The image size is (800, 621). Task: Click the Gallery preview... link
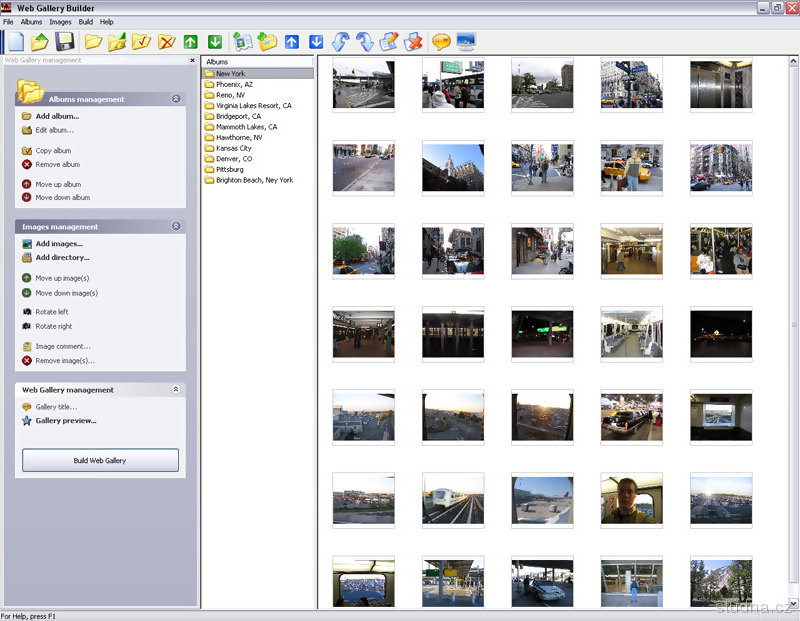pos(66,421)
